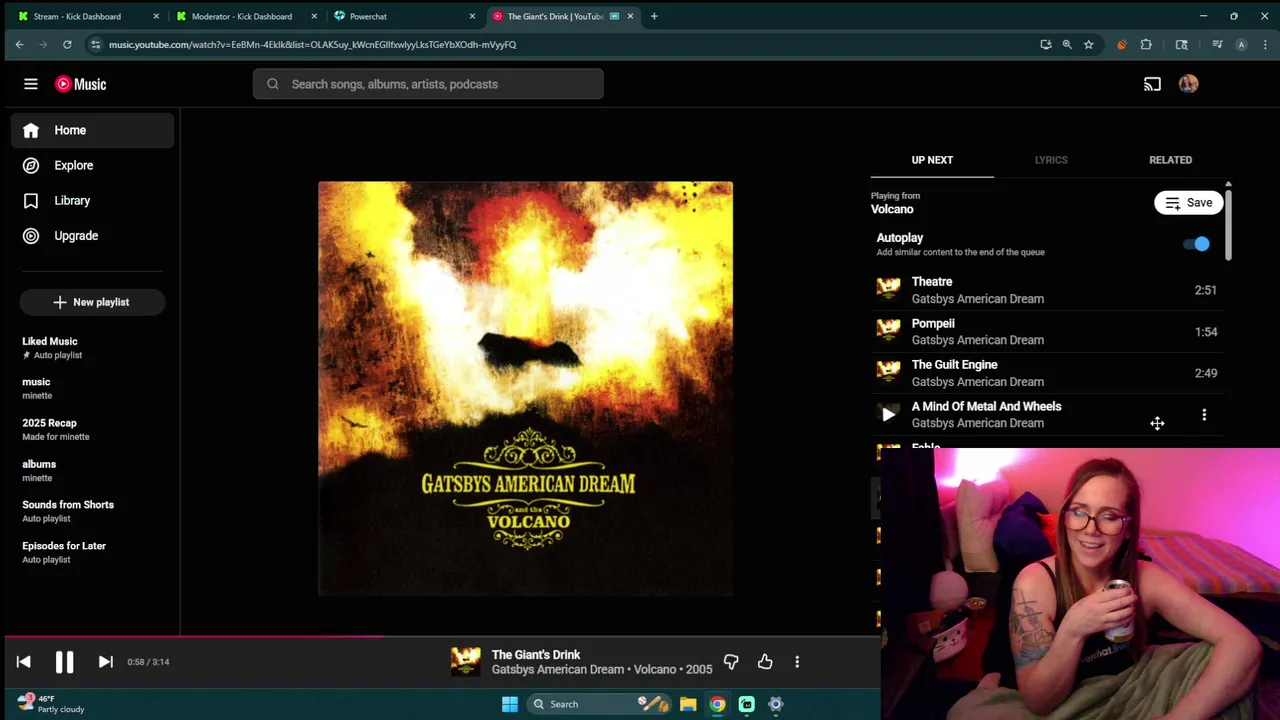View site information icon in address bar

coord(95,44)
